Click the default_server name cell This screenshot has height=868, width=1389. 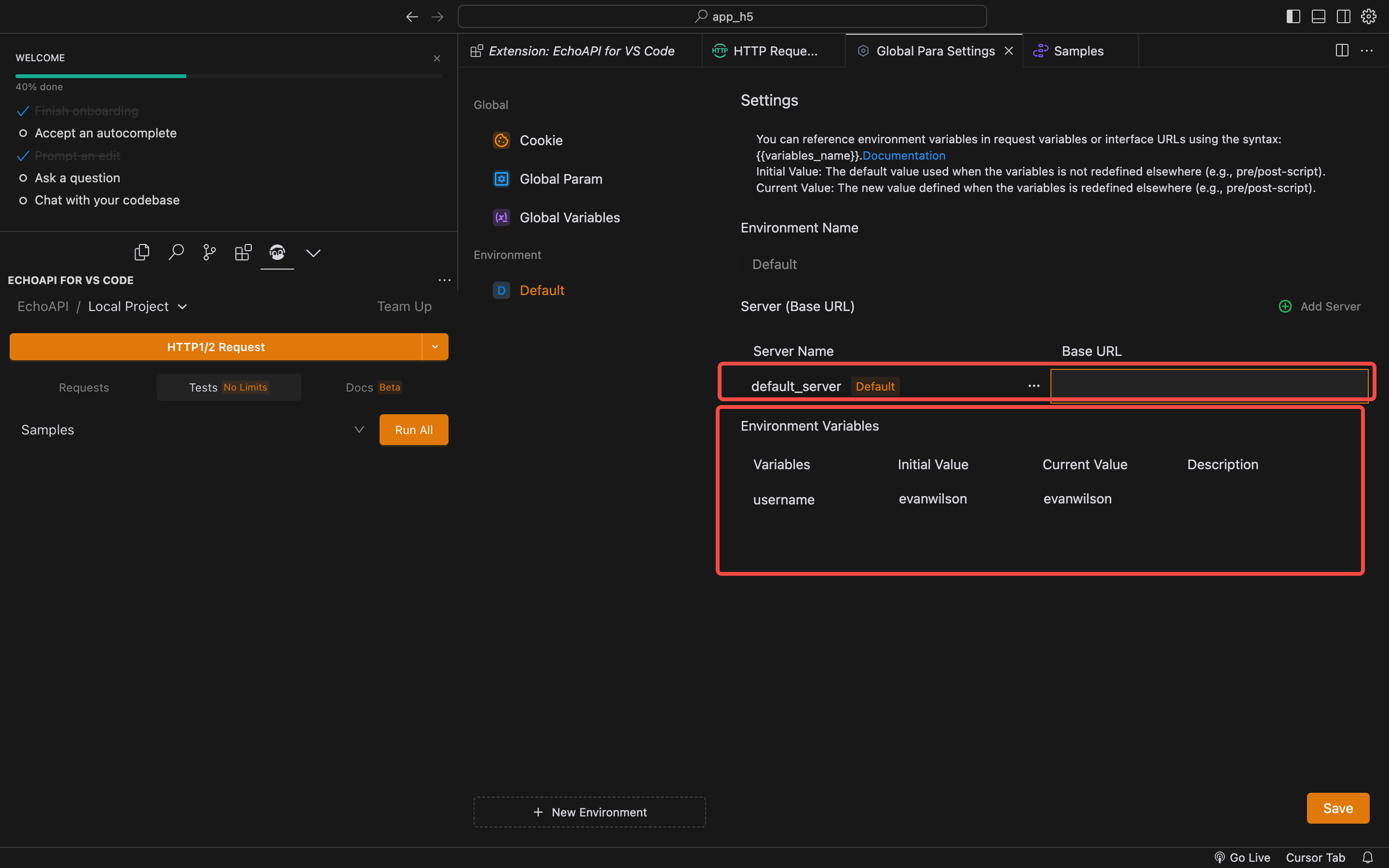795,386
